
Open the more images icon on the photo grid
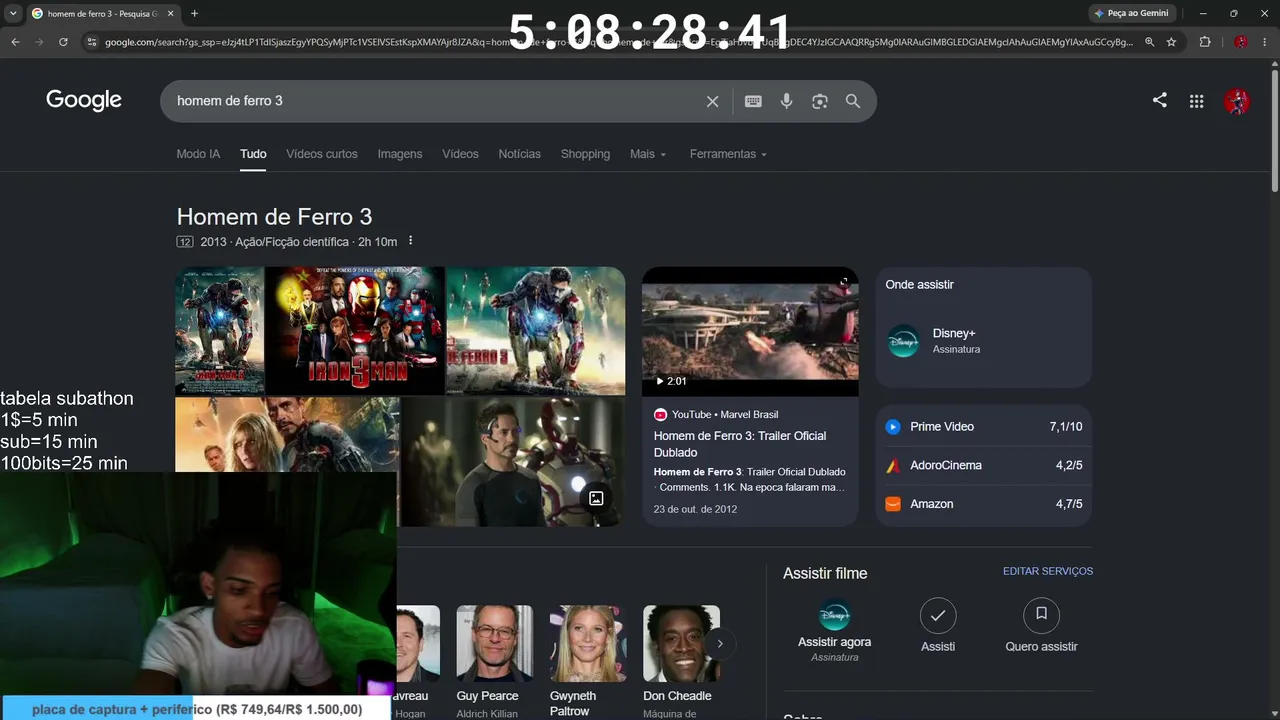tap(596, 498)
